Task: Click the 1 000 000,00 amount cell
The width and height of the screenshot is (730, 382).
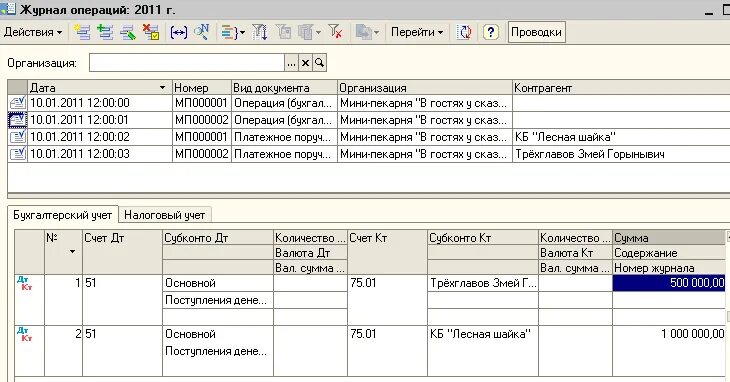Action: (669, 334)
